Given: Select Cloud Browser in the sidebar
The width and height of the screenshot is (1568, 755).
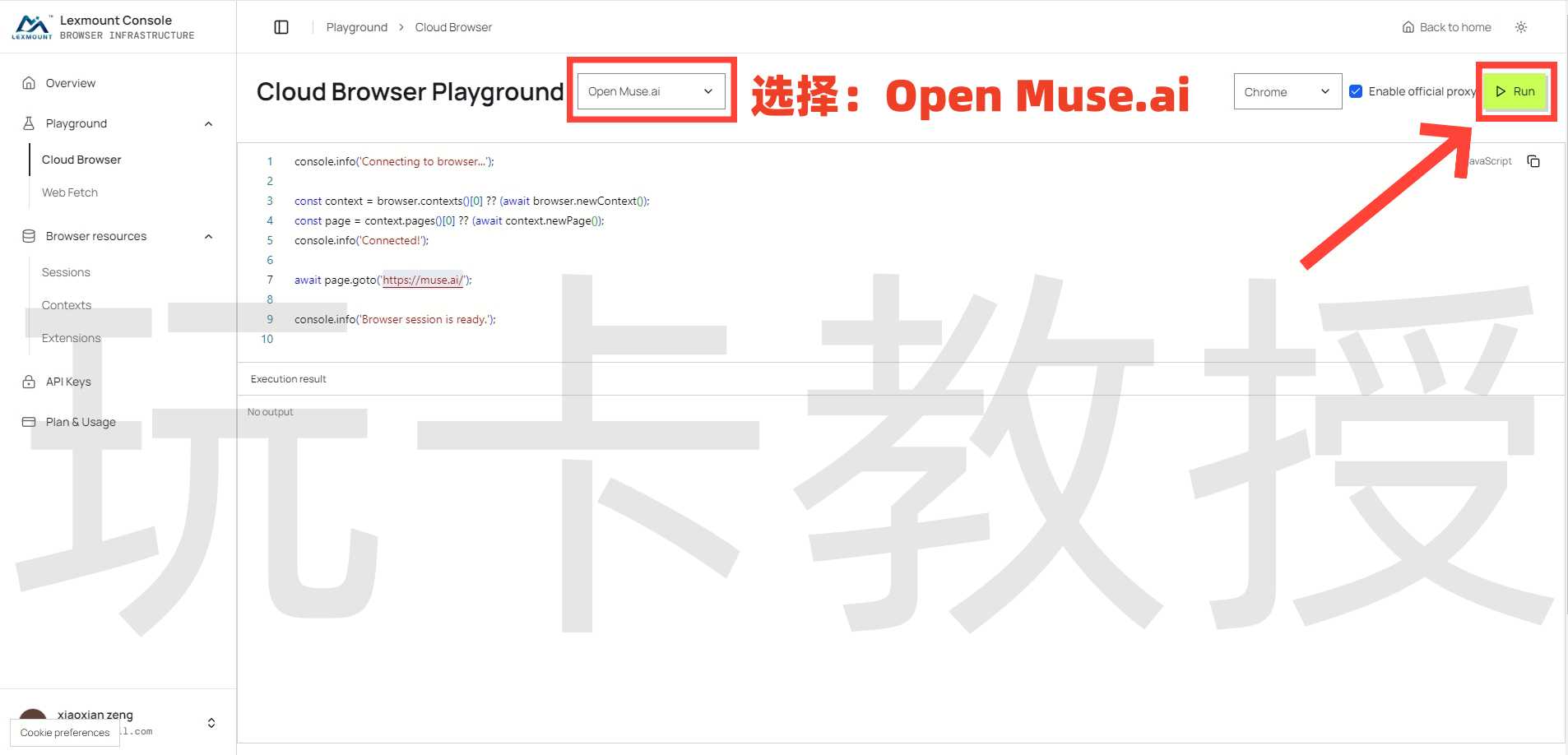Looking at the screenshot, I should [81, 160].
